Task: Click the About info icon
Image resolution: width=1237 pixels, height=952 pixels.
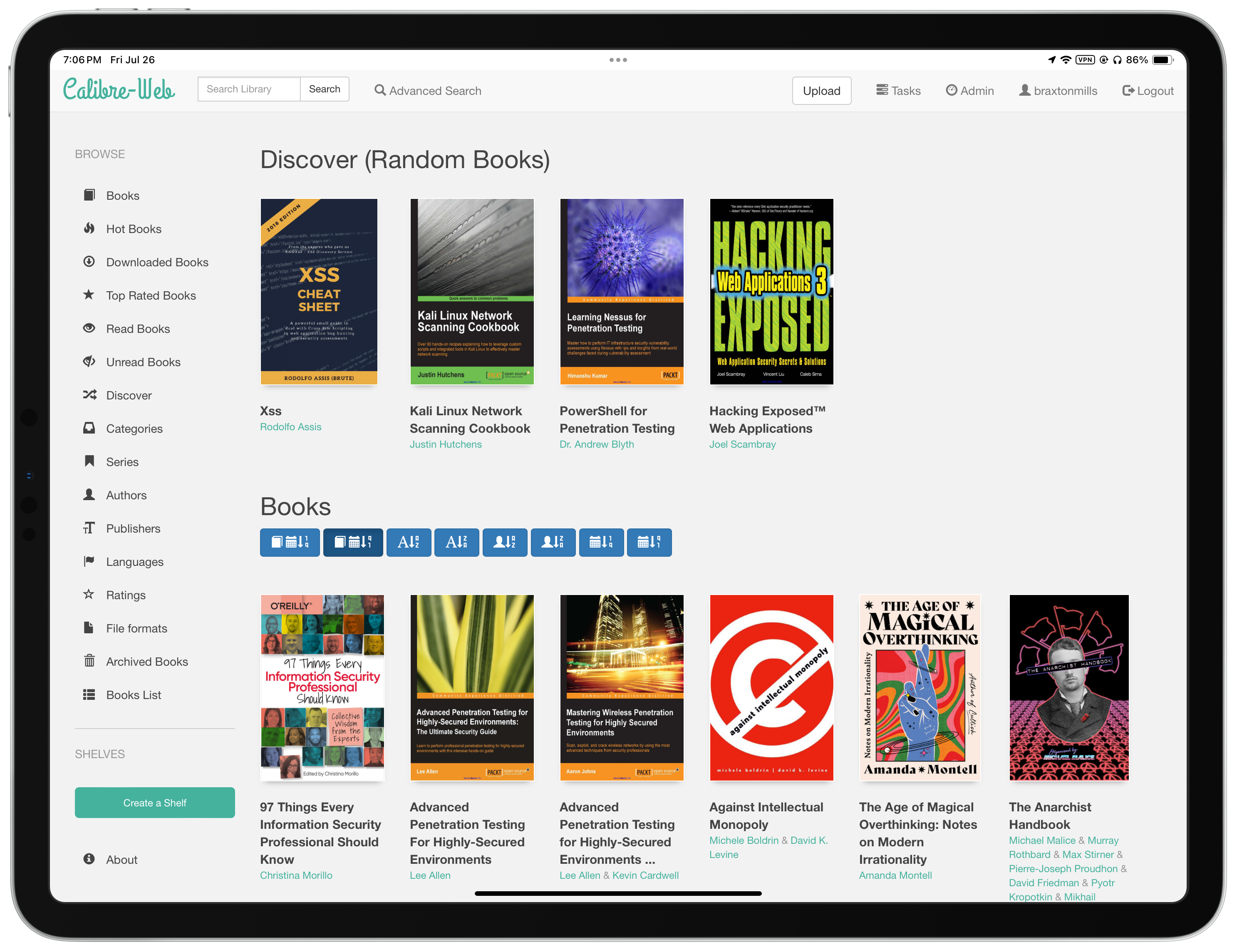Action: pos(89,858)
